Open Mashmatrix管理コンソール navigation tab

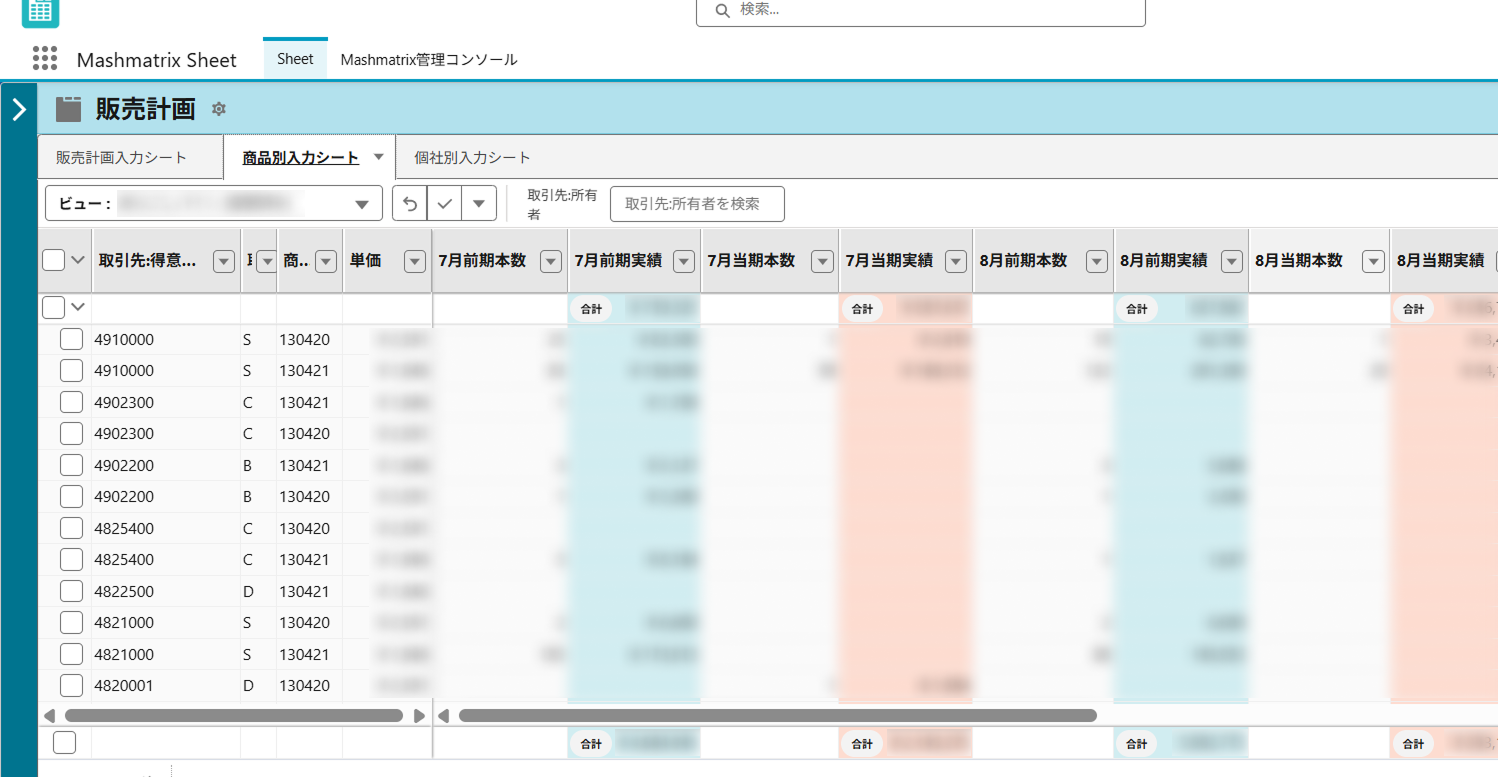click(429, 60)
